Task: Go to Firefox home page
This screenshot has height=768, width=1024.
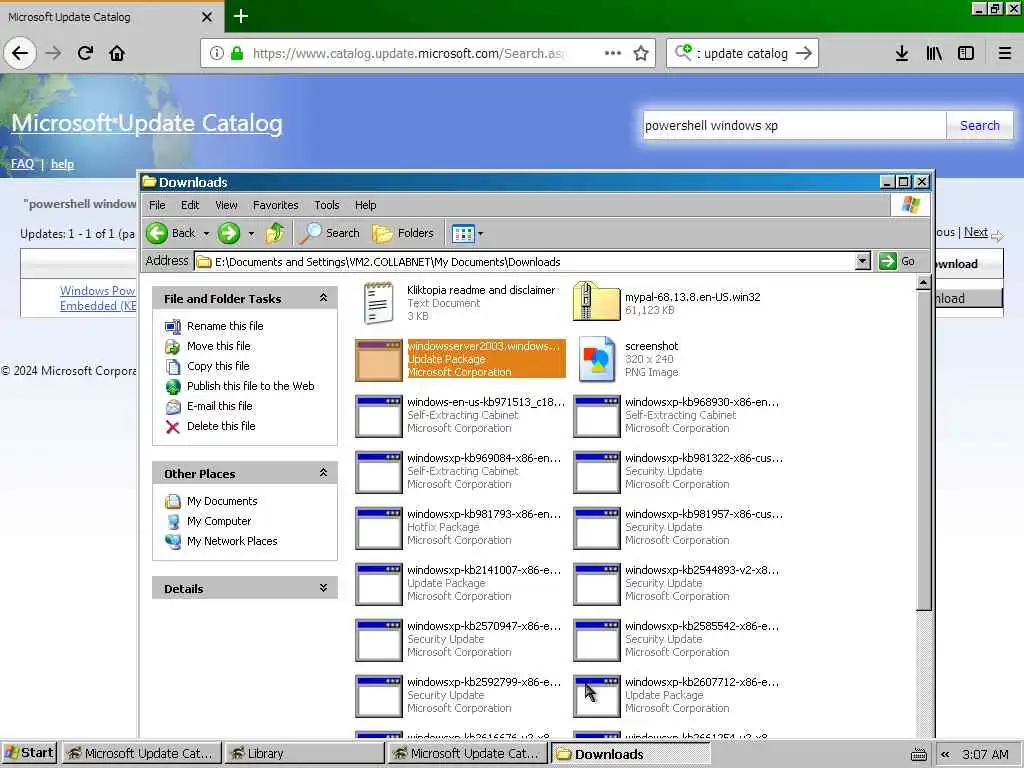Action: tap(117, 53)
